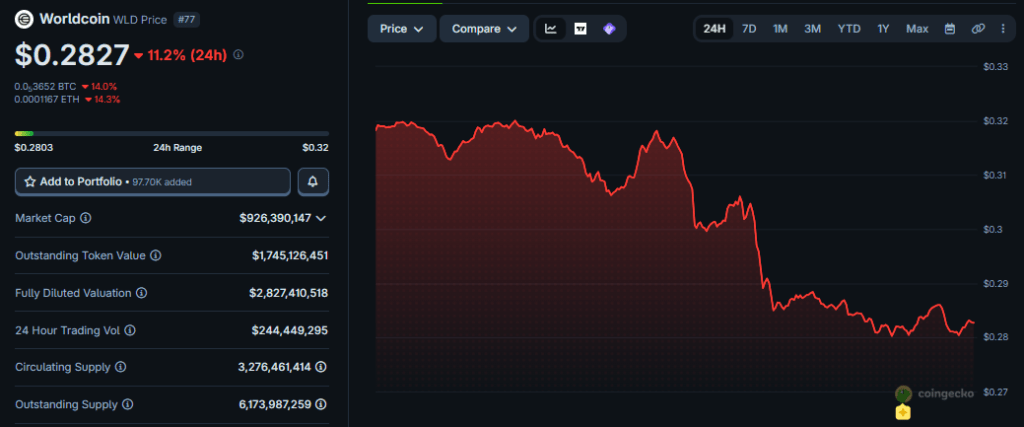Switch to the 1Y time range
The width and height of the screenshot is (1024, 427).
tap(883, 29)
